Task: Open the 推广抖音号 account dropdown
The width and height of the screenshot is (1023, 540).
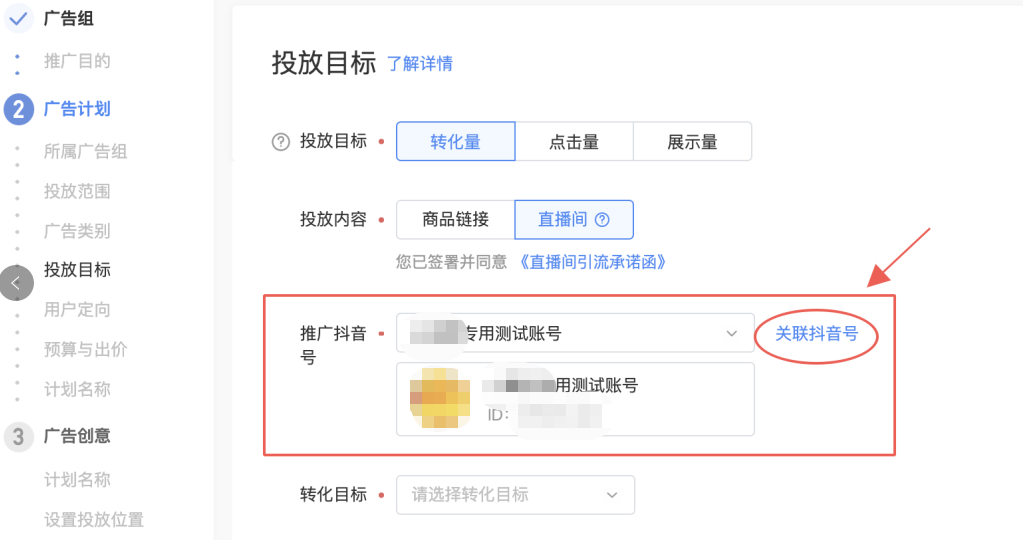Action: (x=575, y=333)
